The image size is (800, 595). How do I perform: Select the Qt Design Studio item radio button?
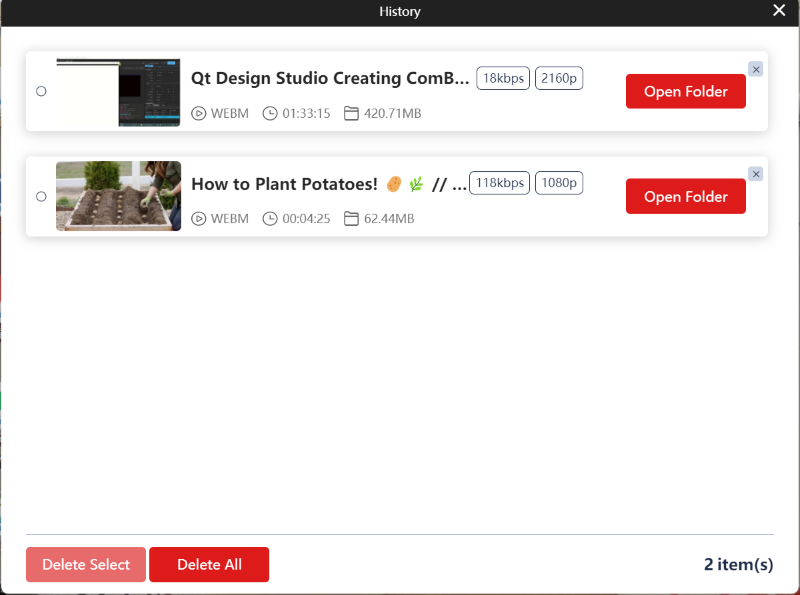point(41,91)
